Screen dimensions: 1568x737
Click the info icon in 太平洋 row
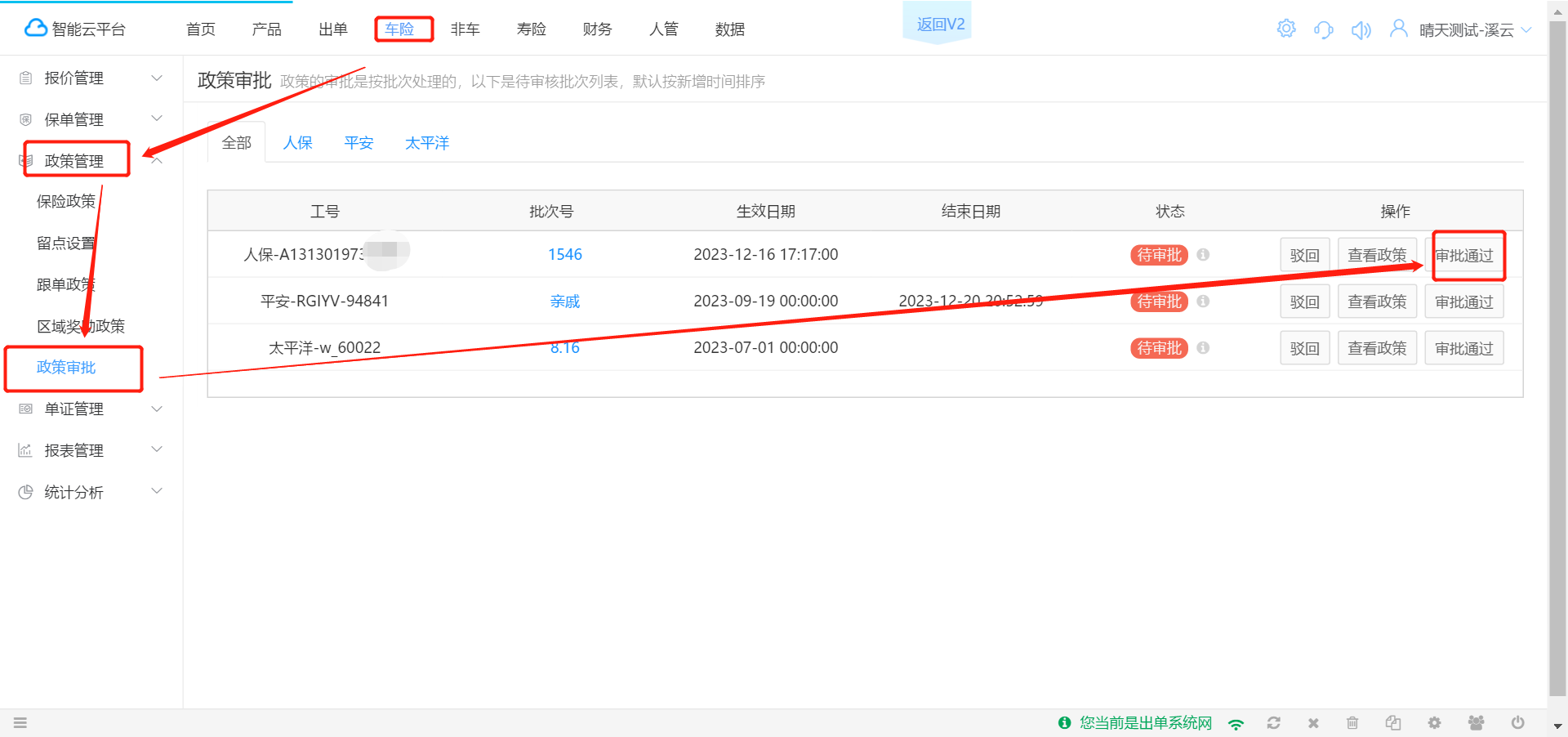click(x=1203, y=348)
